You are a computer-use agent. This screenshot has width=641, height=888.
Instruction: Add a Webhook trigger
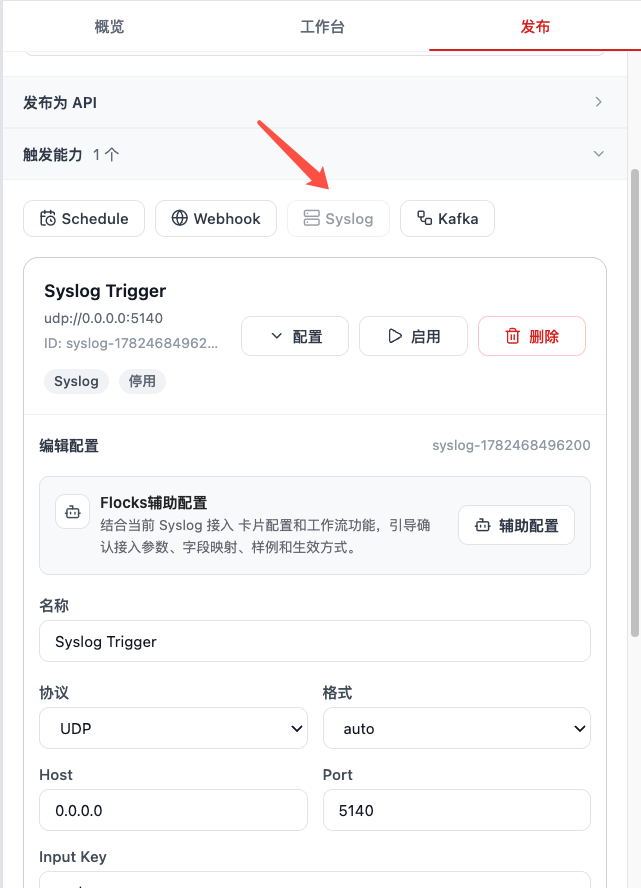pyautogui.click(x=216, y=219)
